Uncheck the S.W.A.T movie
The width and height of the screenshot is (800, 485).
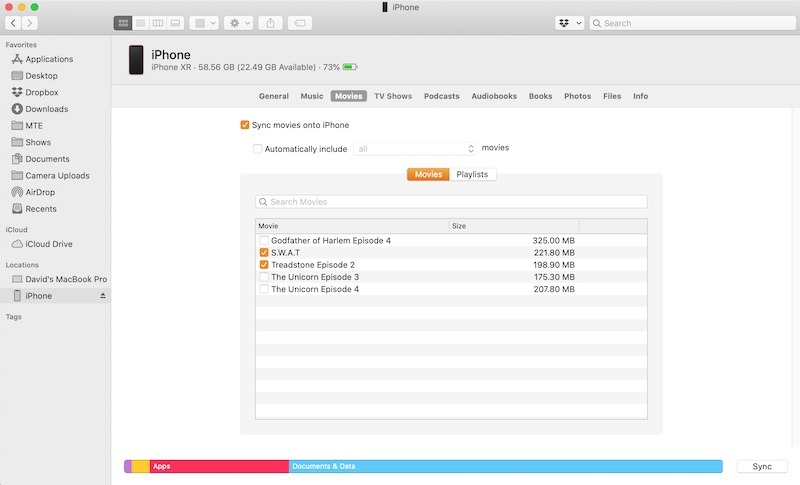click(264, 253)
